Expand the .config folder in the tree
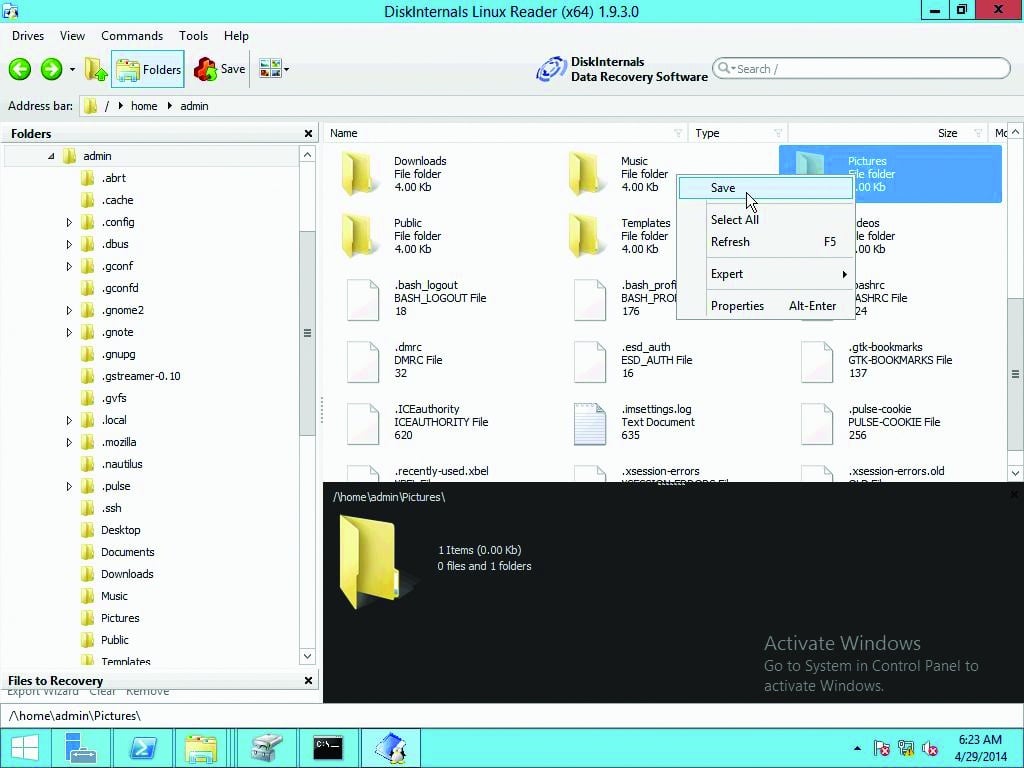This screenshot has width=1024, height=768. [69, 222]
